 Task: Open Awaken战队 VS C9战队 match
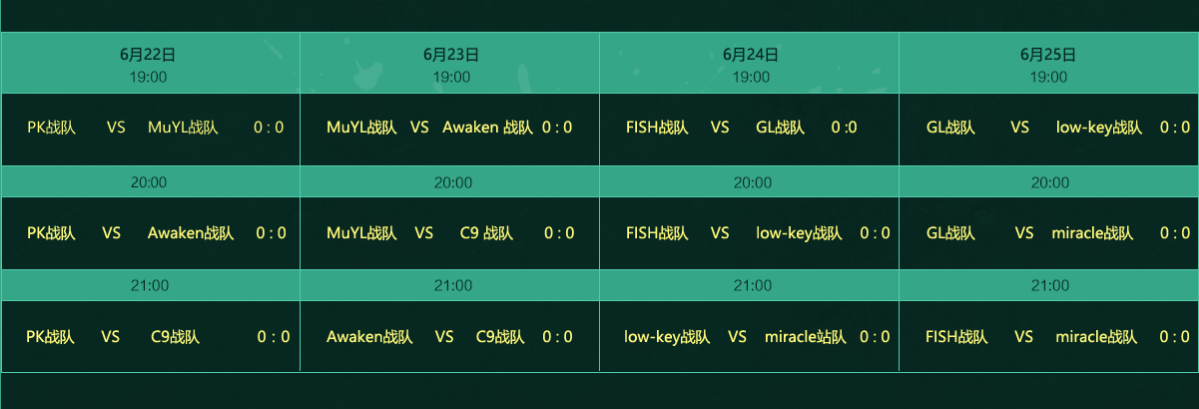450,336
